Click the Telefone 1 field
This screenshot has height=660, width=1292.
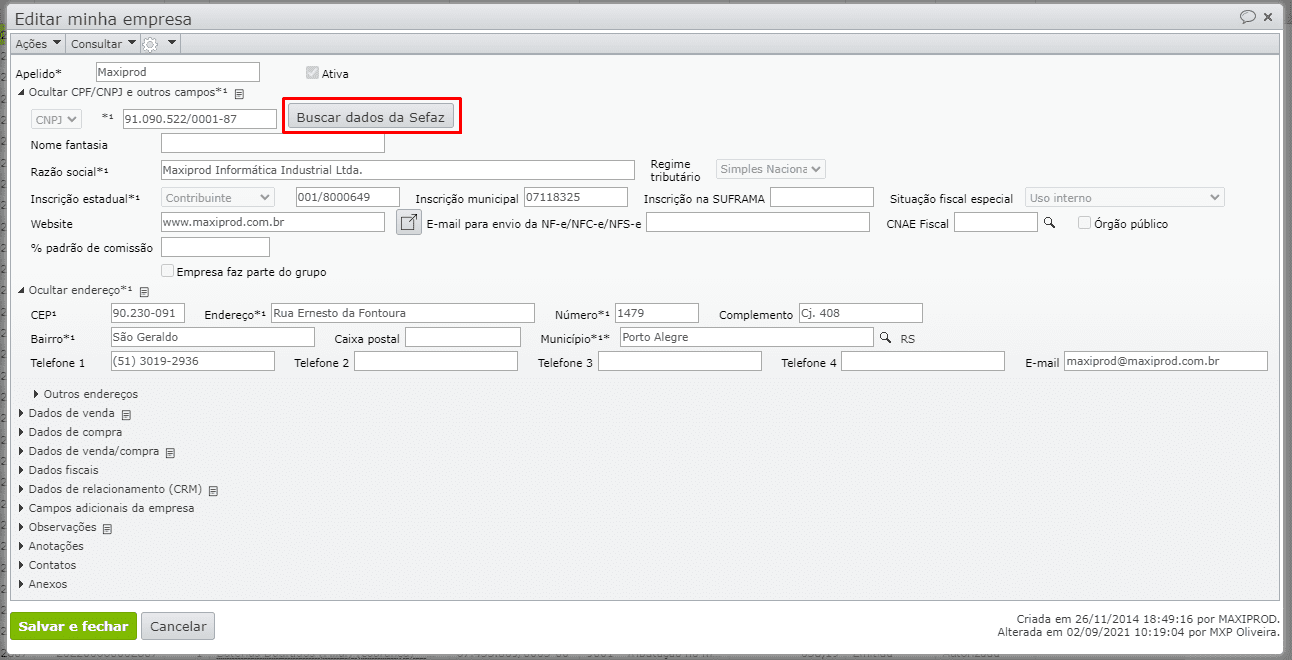pos(192,361)
